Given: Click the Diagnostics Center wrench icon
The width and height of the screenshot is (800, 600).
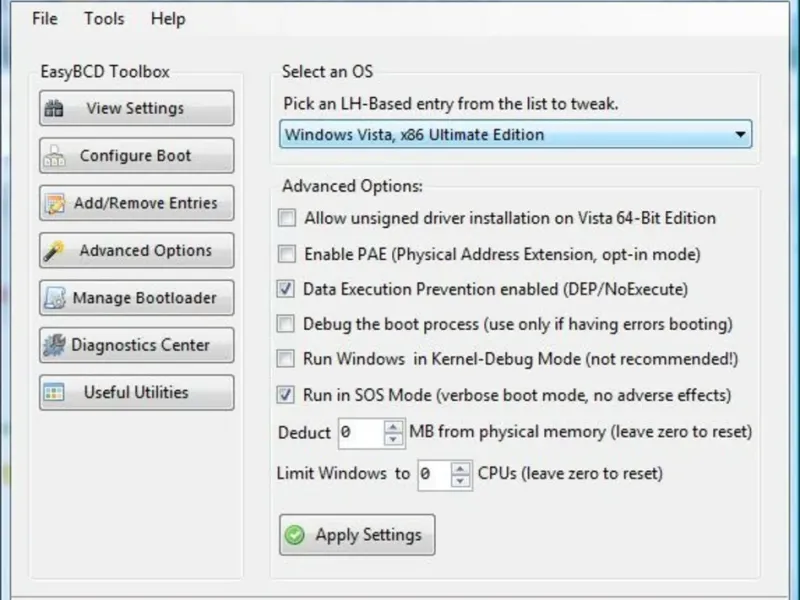Looking at the screenshot, I should [x=55, y=346].
